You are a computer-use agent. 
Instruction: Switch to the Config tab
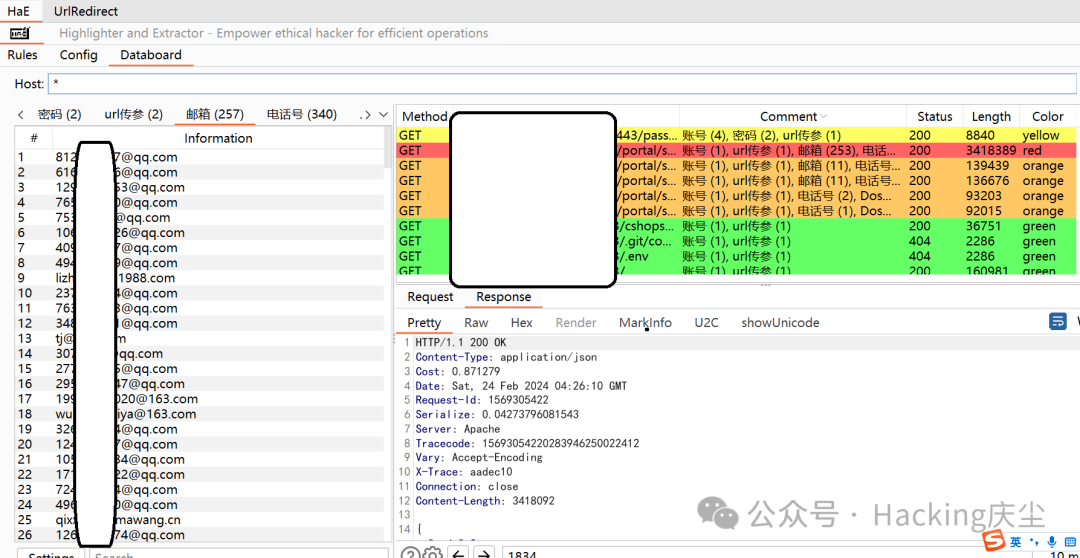[79, 55]
